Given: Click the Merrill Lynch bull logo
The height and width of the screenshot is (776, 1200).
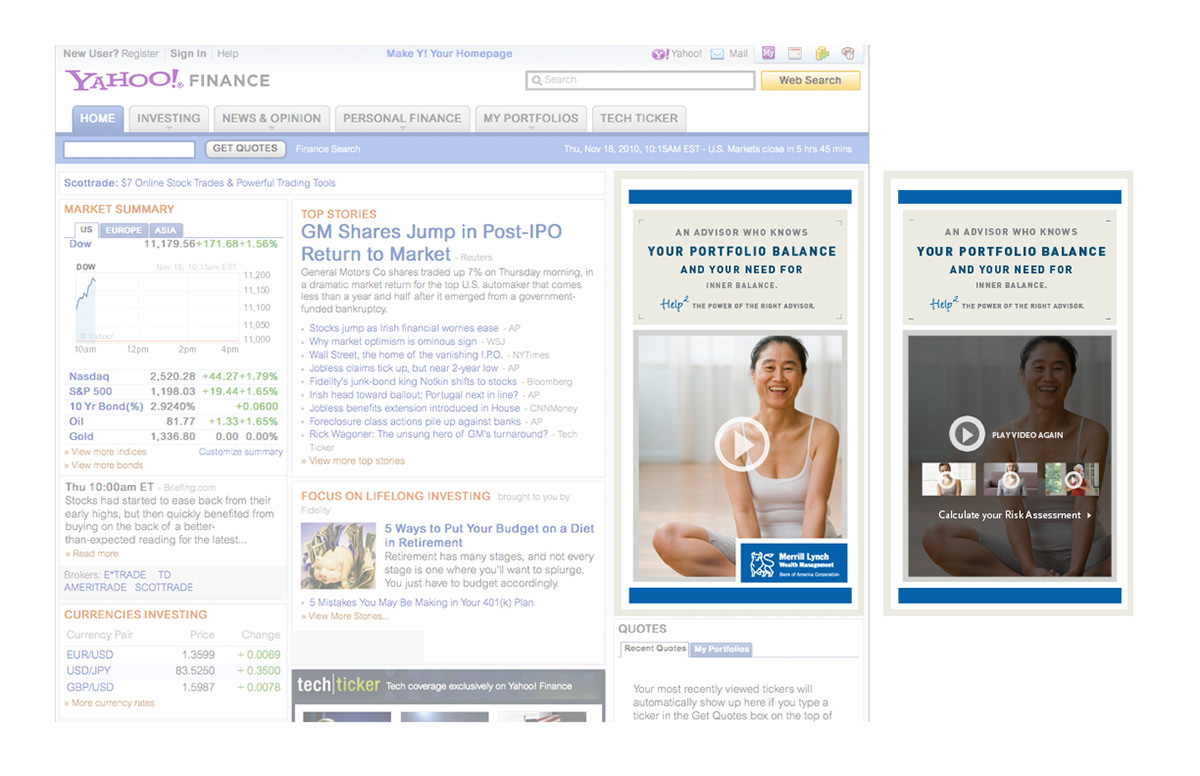Looking at the screenshot, I should (x=763, y=564).
